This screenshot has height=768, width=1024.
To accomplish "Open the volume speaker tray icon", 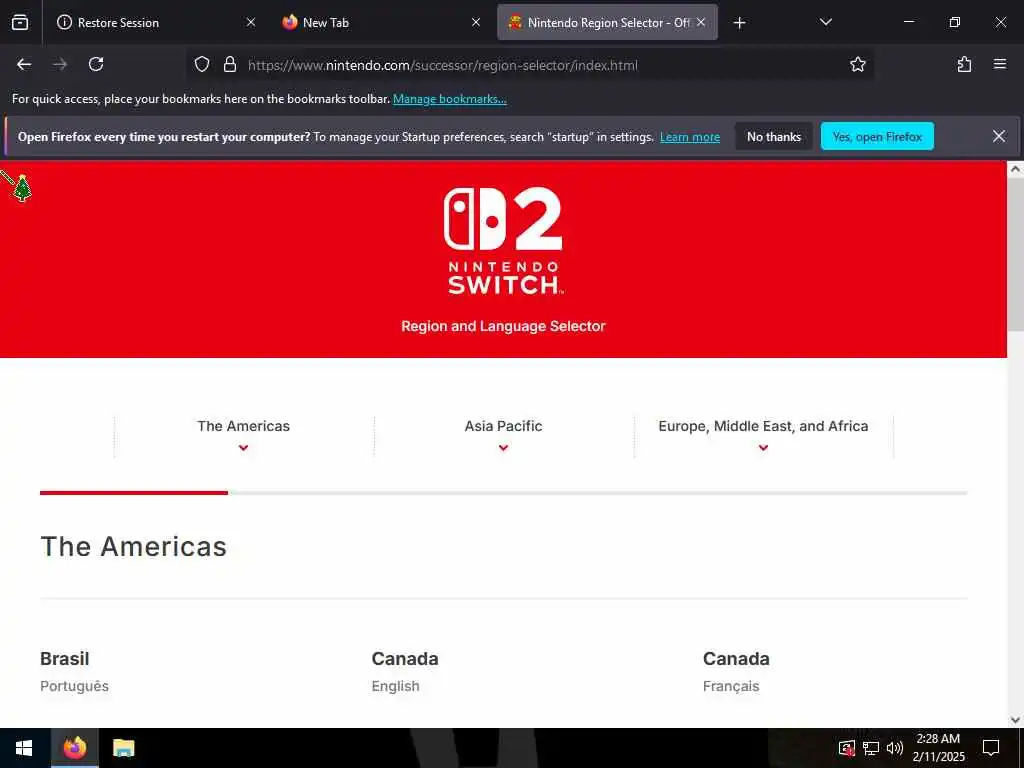I will [x=895, y=748].
